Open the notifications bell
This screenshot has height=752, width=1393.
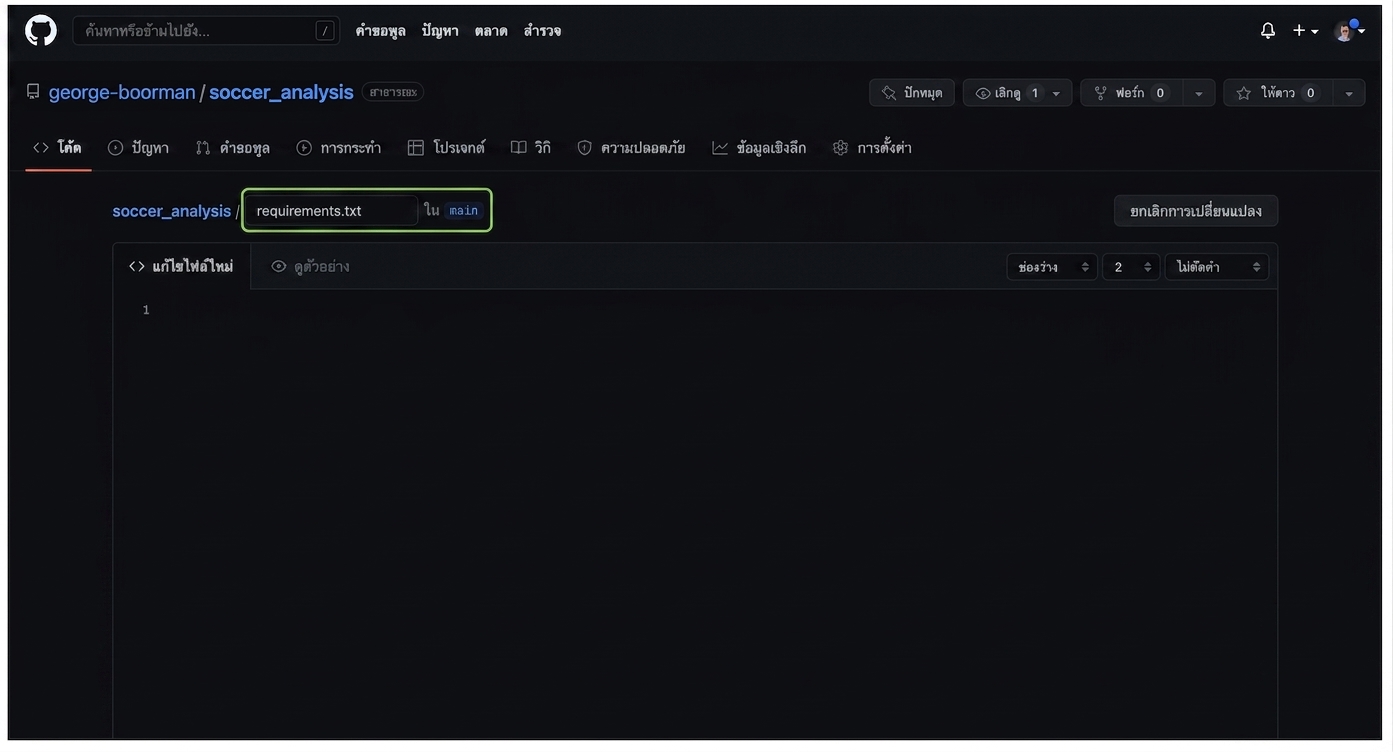(x=1268, y=31)
